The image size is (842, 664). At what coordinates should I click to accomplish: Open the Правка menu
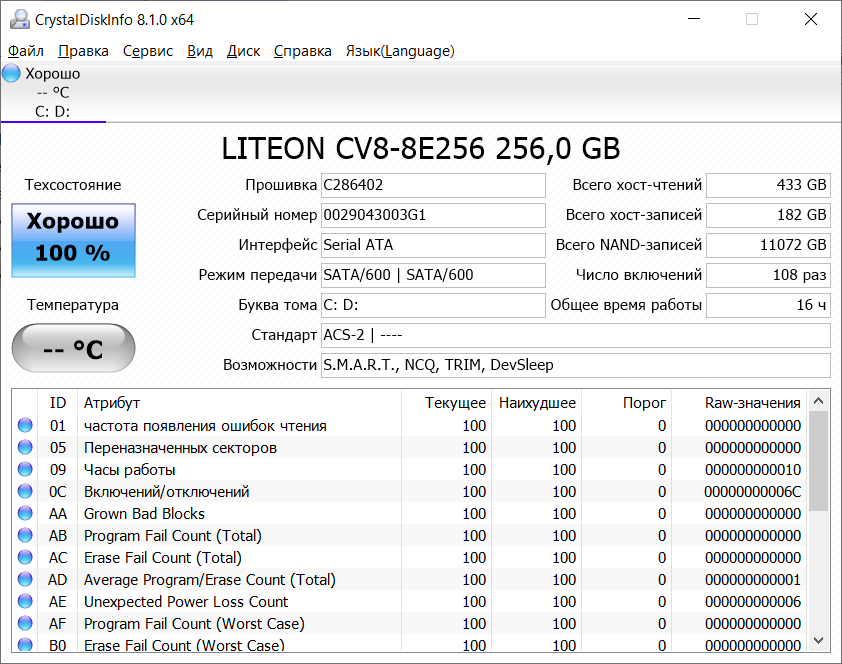(83, 51)
